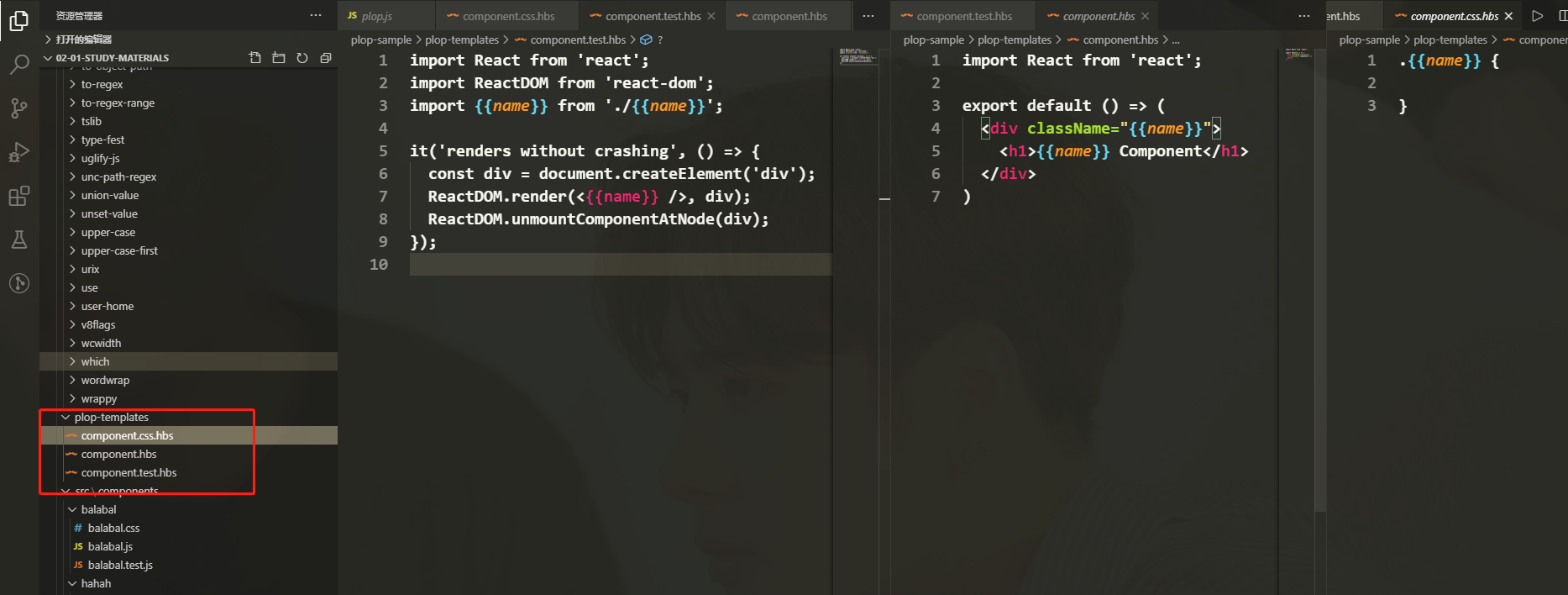Expand the user-home folder
The width and height of the screenshot is (1568, 595).
click(188, 306)
